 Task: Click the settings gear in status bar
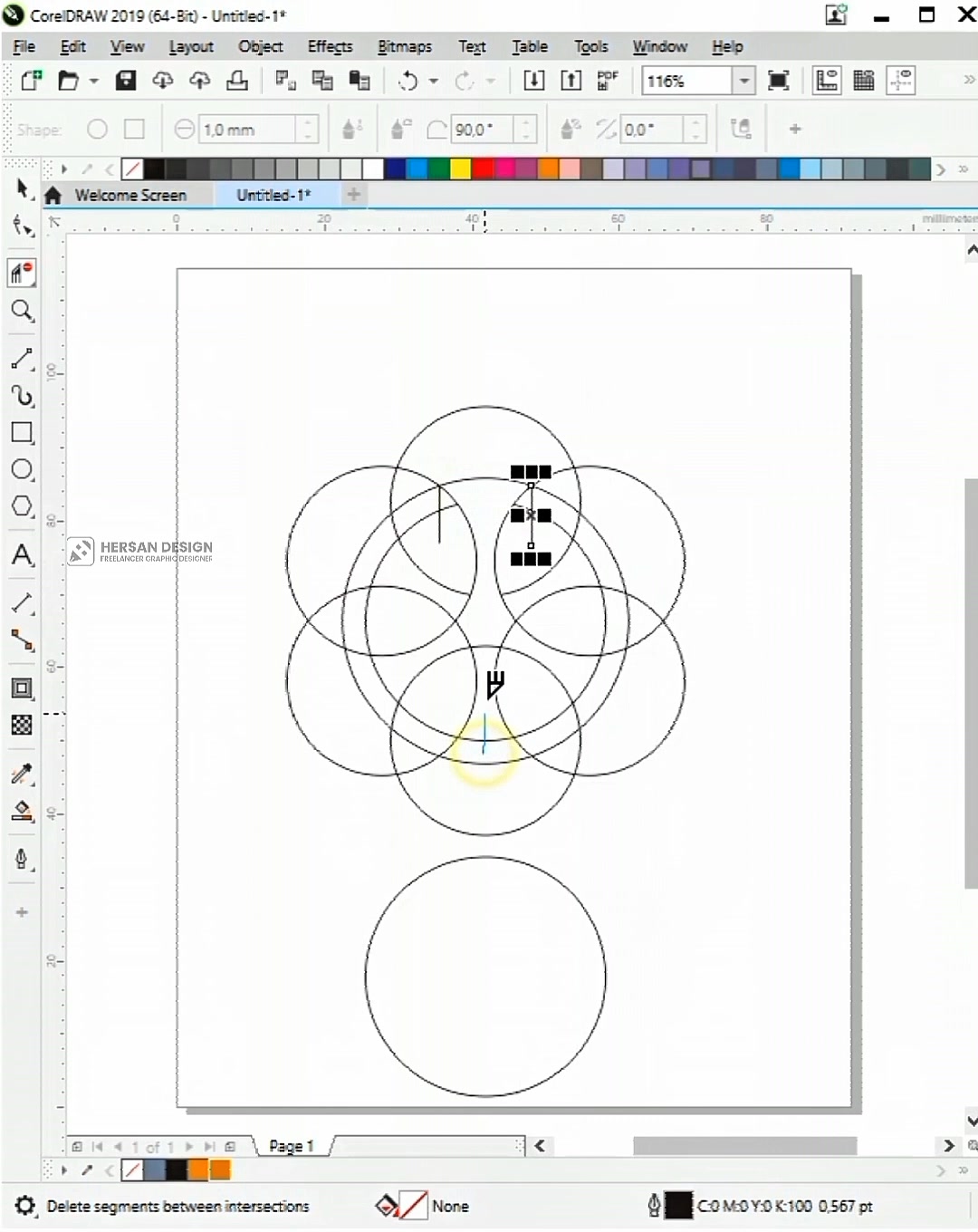[25, 1206]
